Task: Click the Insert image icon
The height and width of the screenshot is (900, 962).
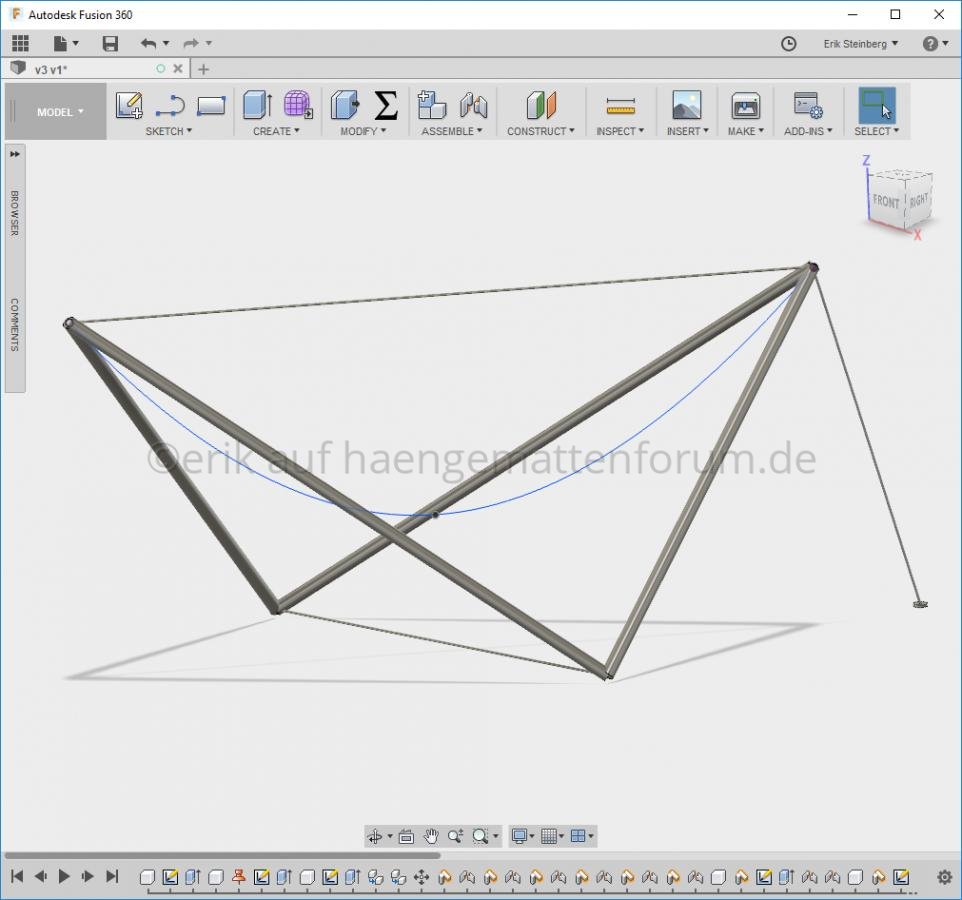Action: tap(686, 105)
